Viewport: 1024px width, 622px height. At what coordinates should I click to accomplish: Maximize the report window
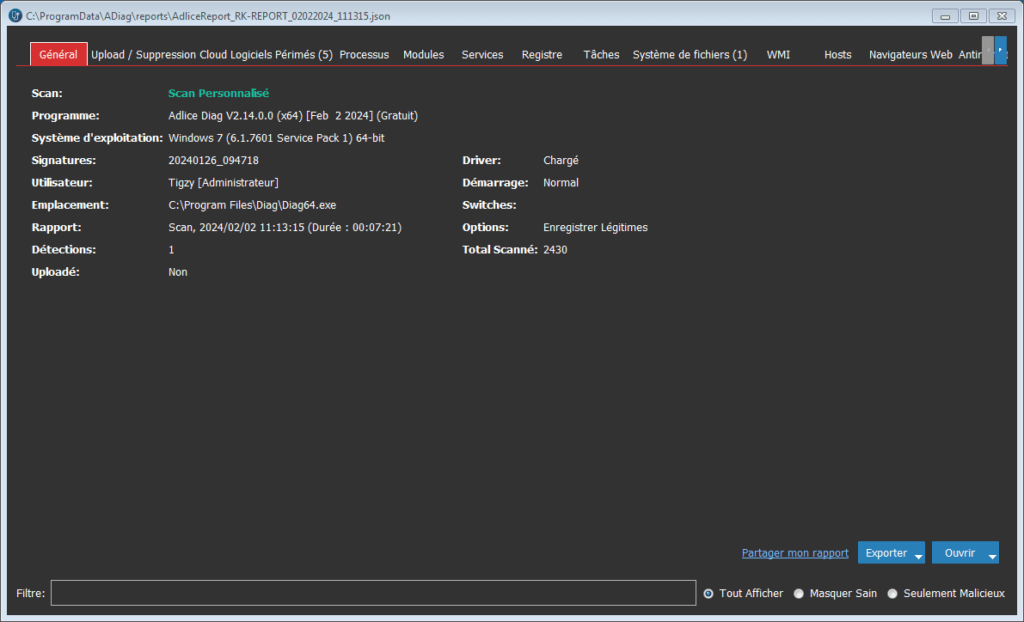[x=972, y=15]
